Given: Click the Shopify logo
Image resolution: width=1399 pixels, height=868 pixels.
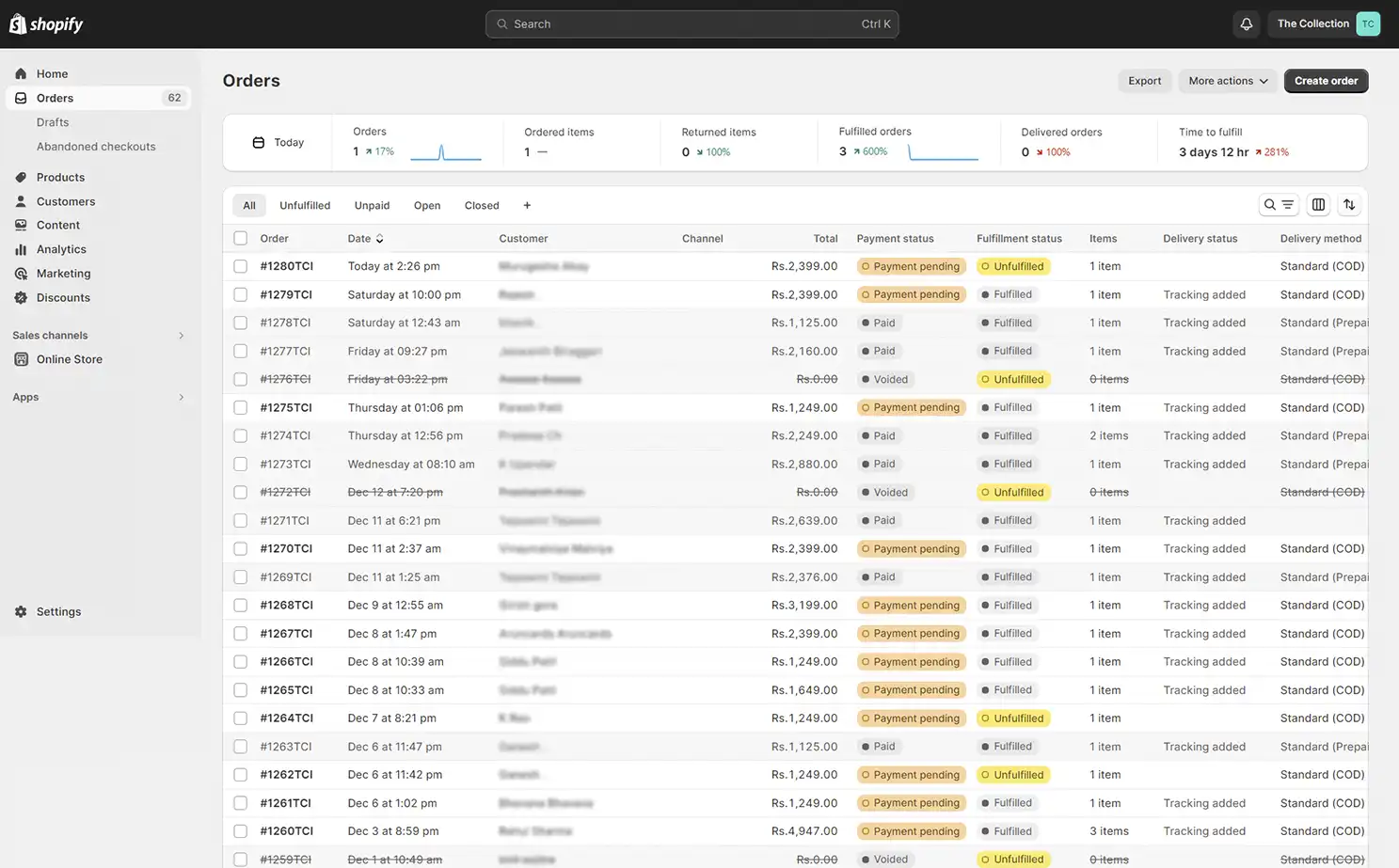Looking at the screenshot, I should pos(45,24).
